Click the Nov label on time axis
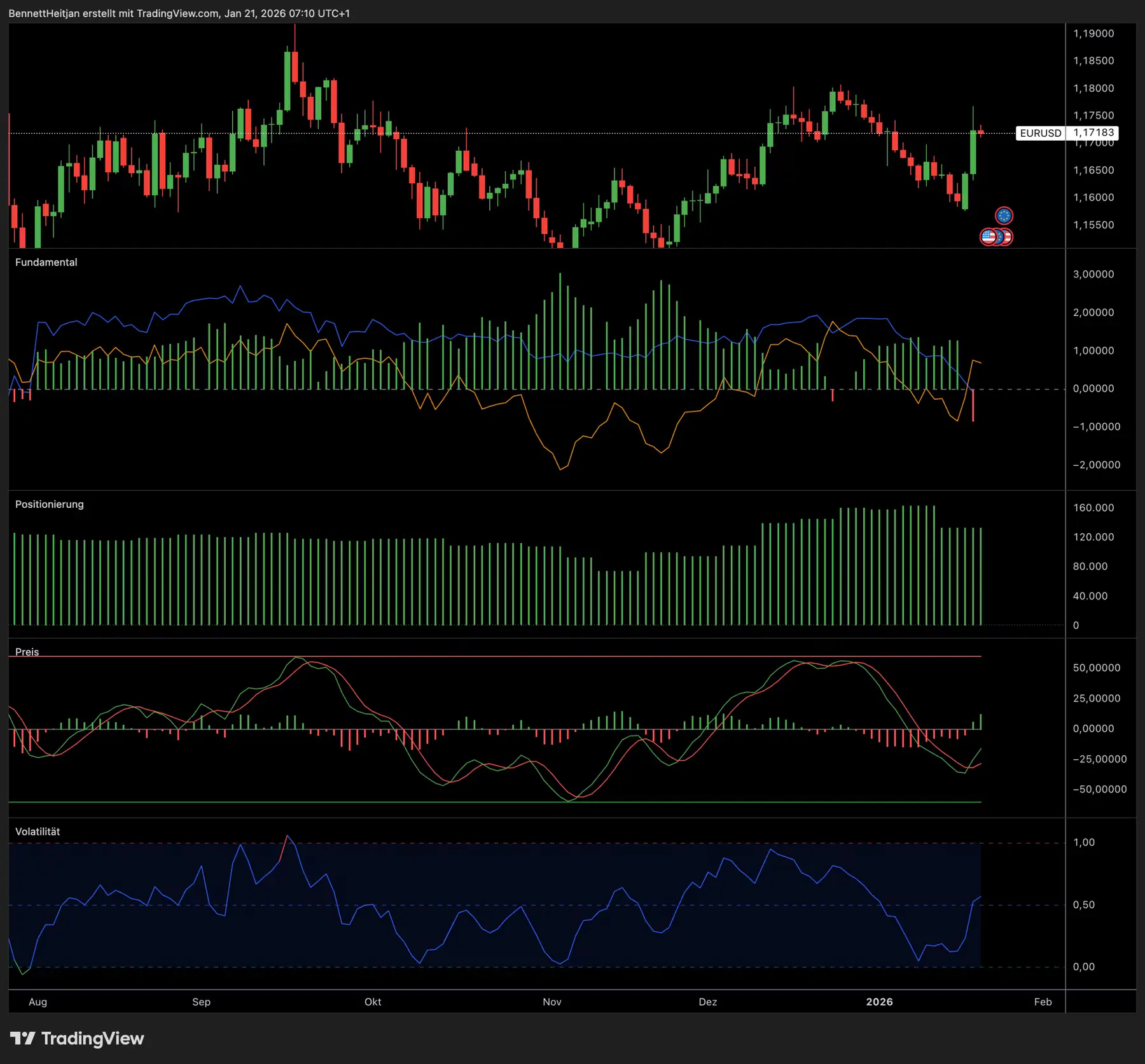1145x1064 pixels. tap(552, 1002)
